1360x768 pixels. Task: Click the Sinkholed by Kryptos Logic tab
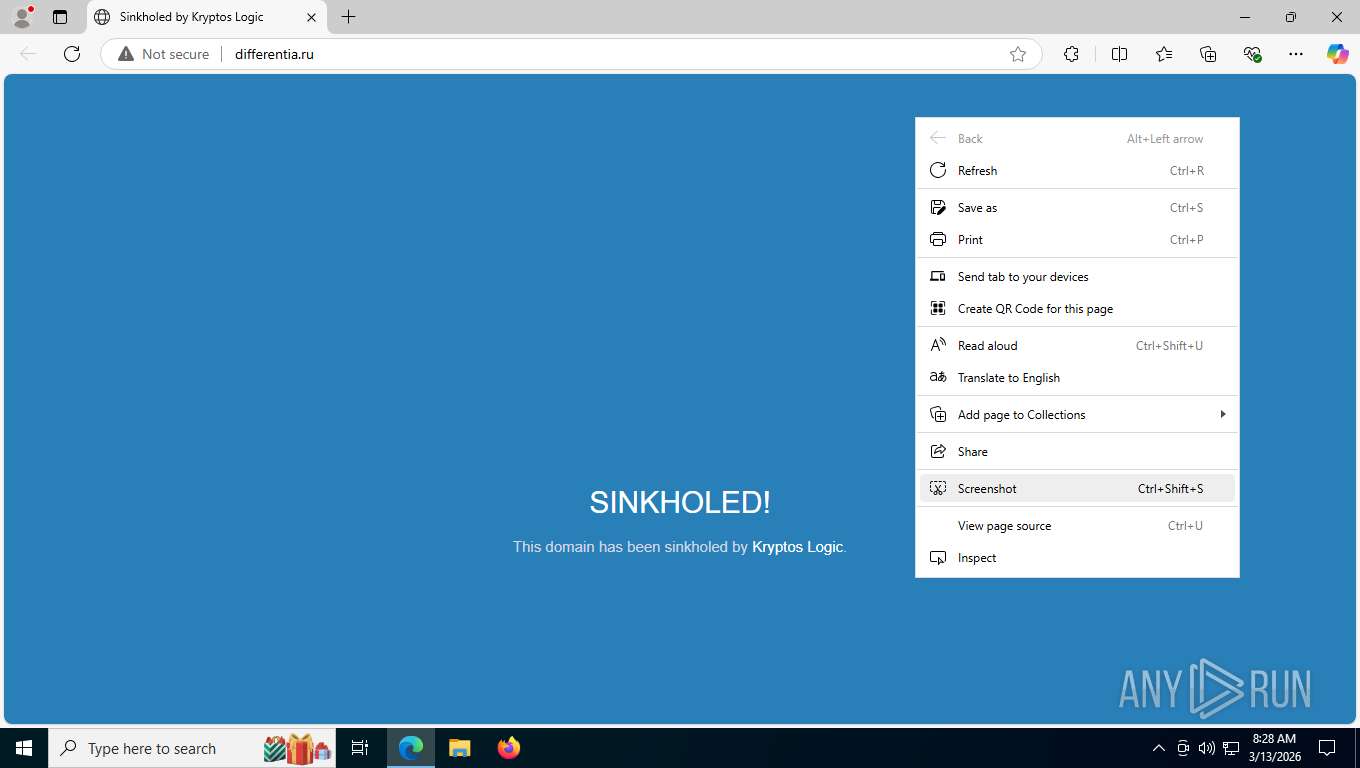point(207,17)
